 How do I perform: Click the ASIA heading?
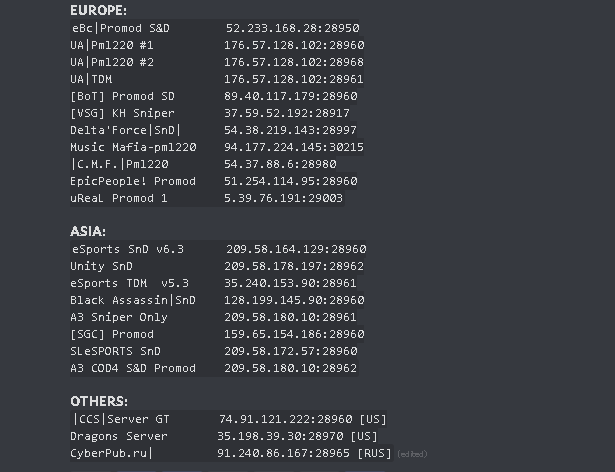pos(88,231)
